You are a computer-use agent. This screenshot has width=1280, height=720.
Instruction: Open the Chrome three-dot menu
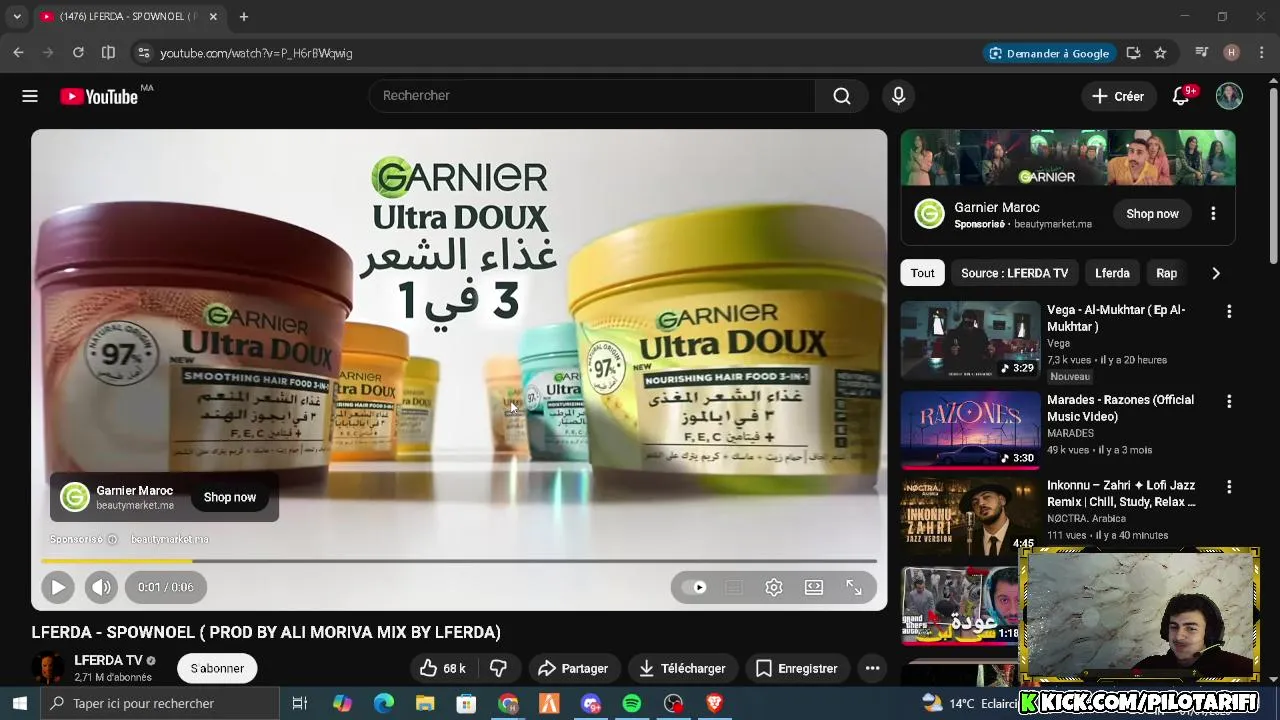tap(1262, 53)
